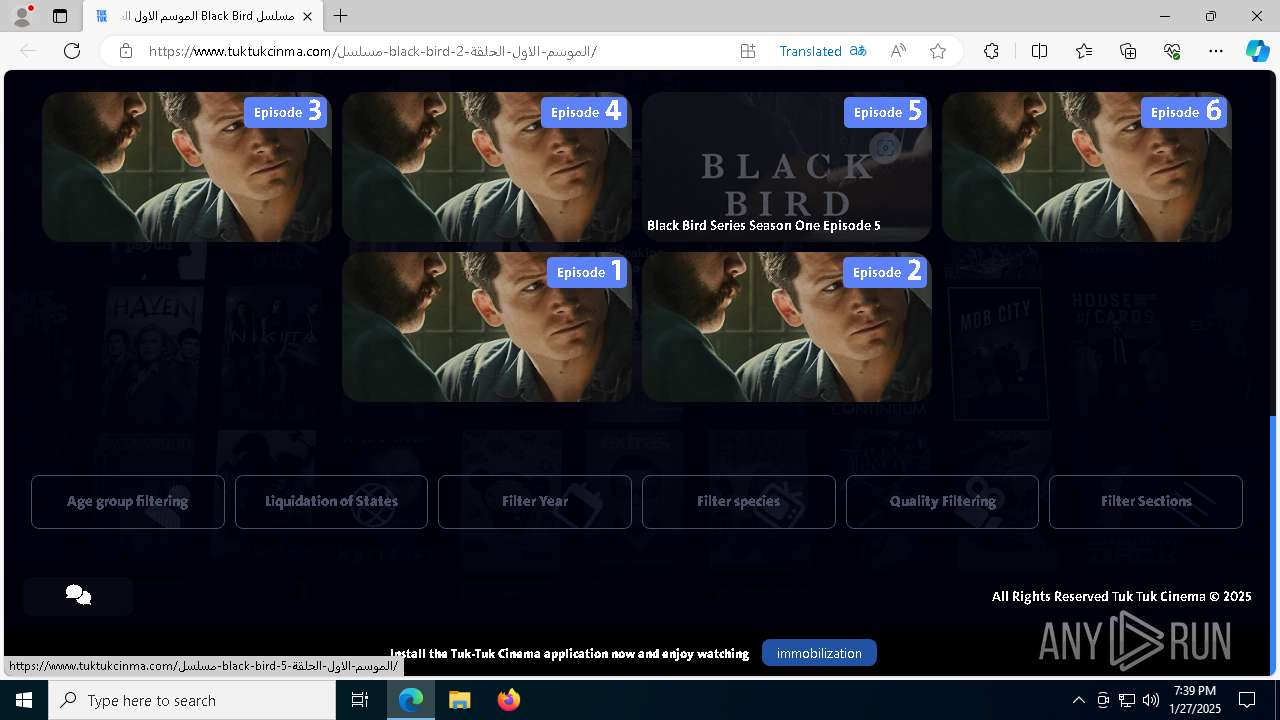View site information lock icon

click(126, 51)
